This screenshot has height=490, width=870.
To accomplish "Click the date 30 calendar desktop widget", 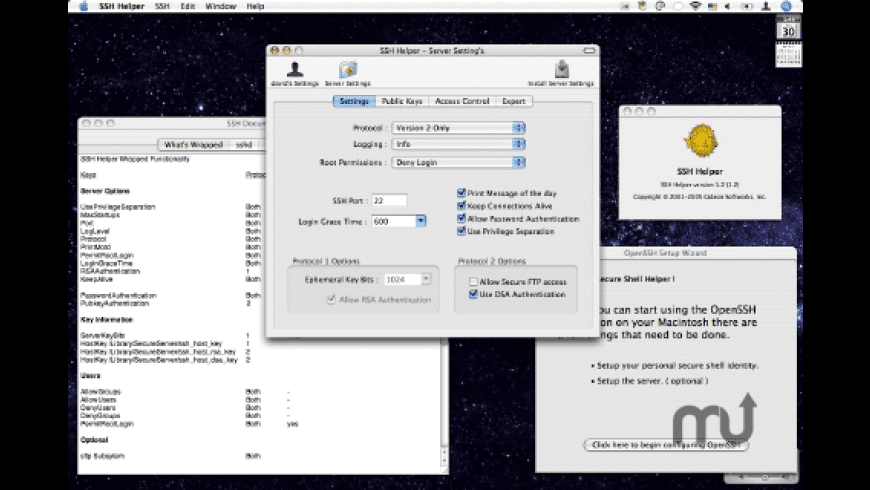I will pos(788,27).
